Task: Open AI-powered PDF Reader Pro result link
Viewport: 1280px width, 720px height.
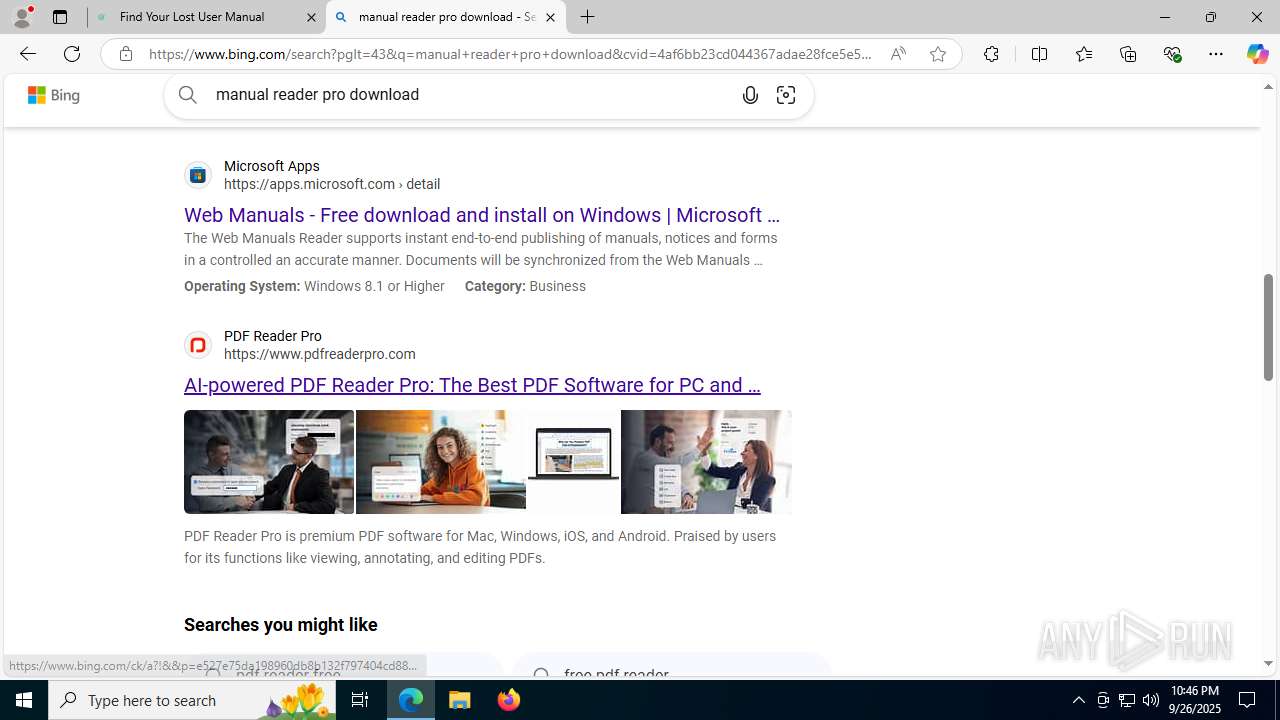Action: [x=472, y=385]
